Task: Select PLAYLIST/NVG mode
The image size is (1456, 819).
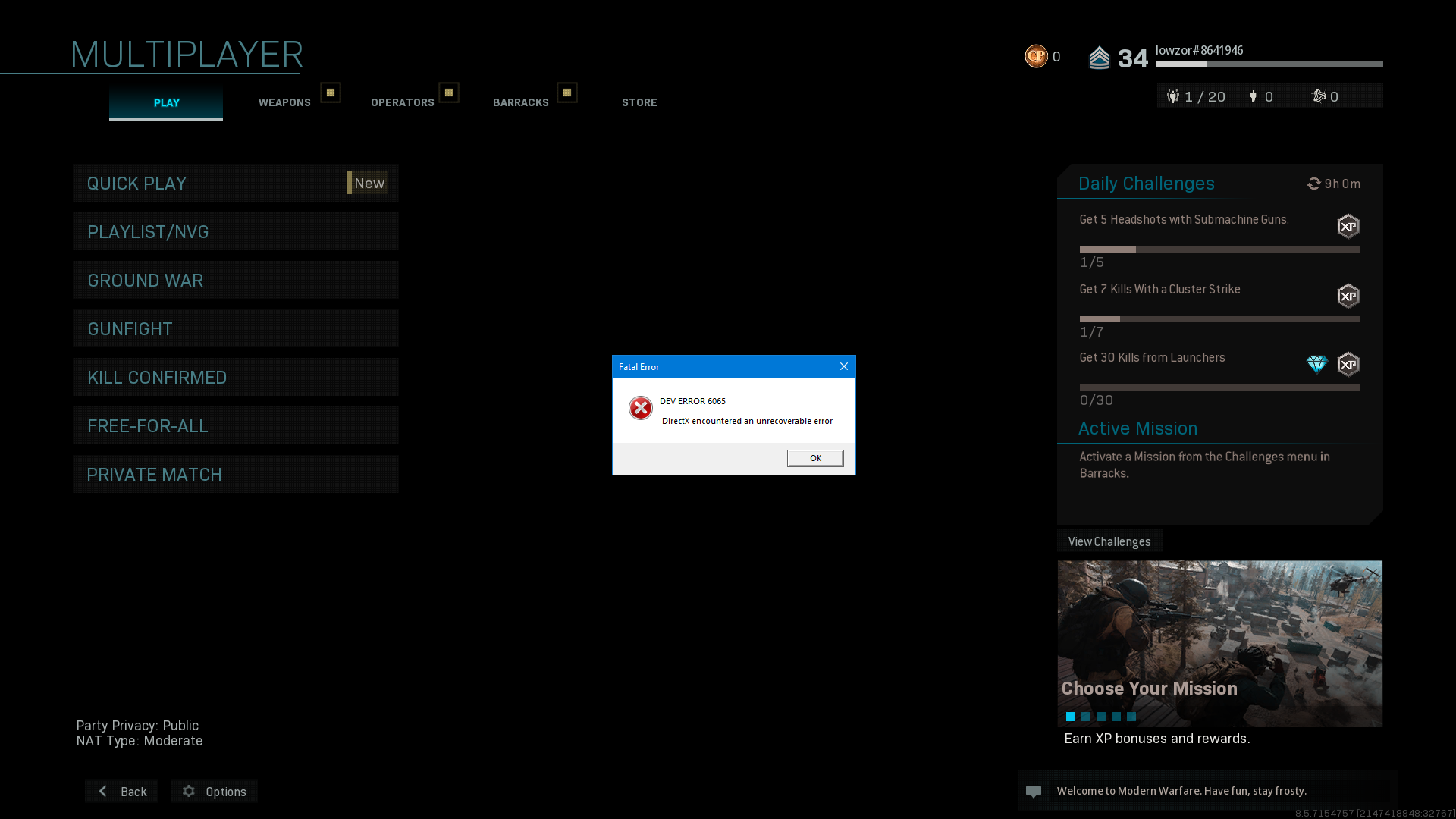Action: coord(236,231)
